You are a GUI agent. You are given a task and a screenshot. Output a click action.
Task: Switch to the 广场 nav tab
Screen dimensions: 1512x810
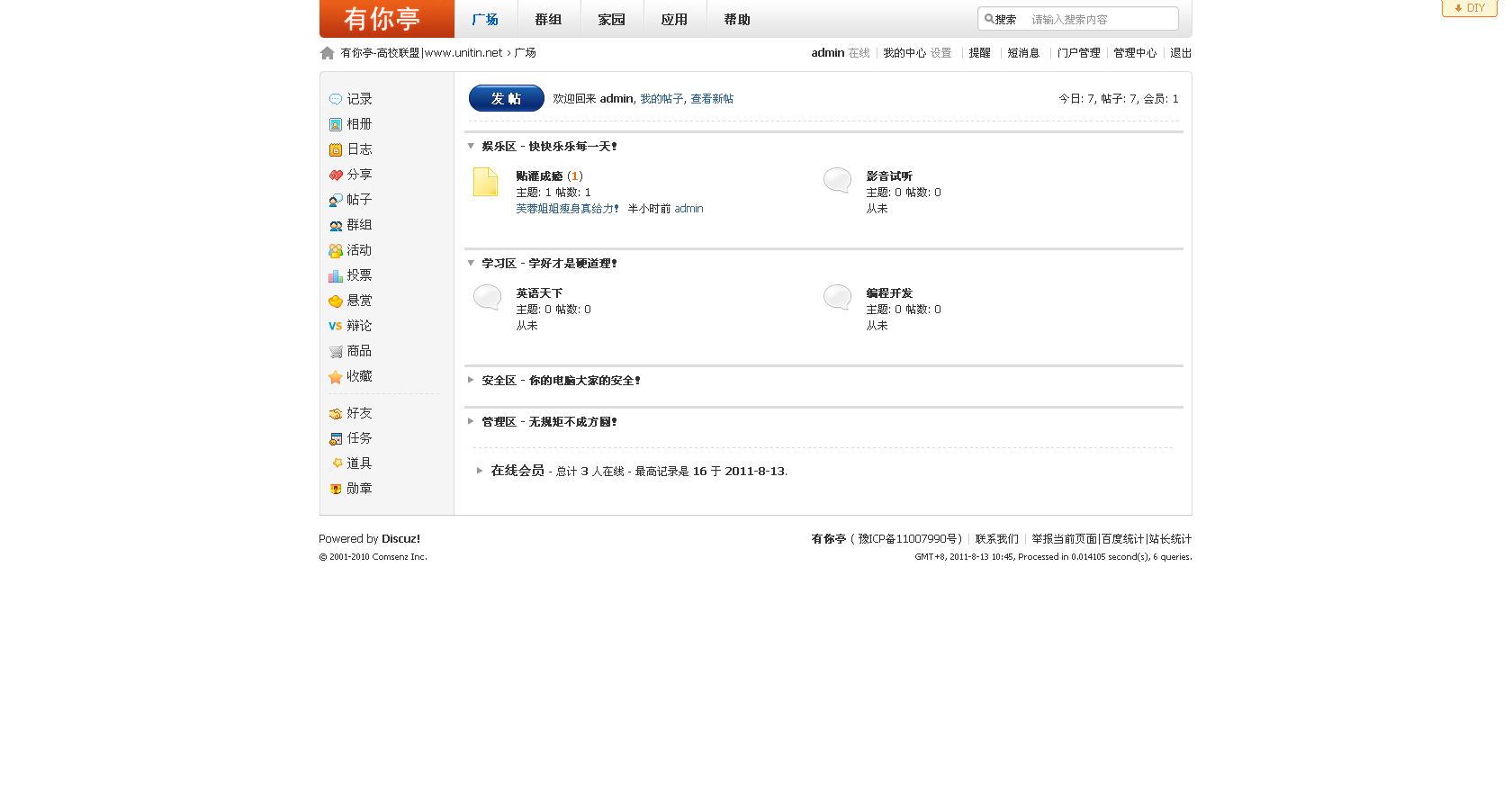(486, 19)
